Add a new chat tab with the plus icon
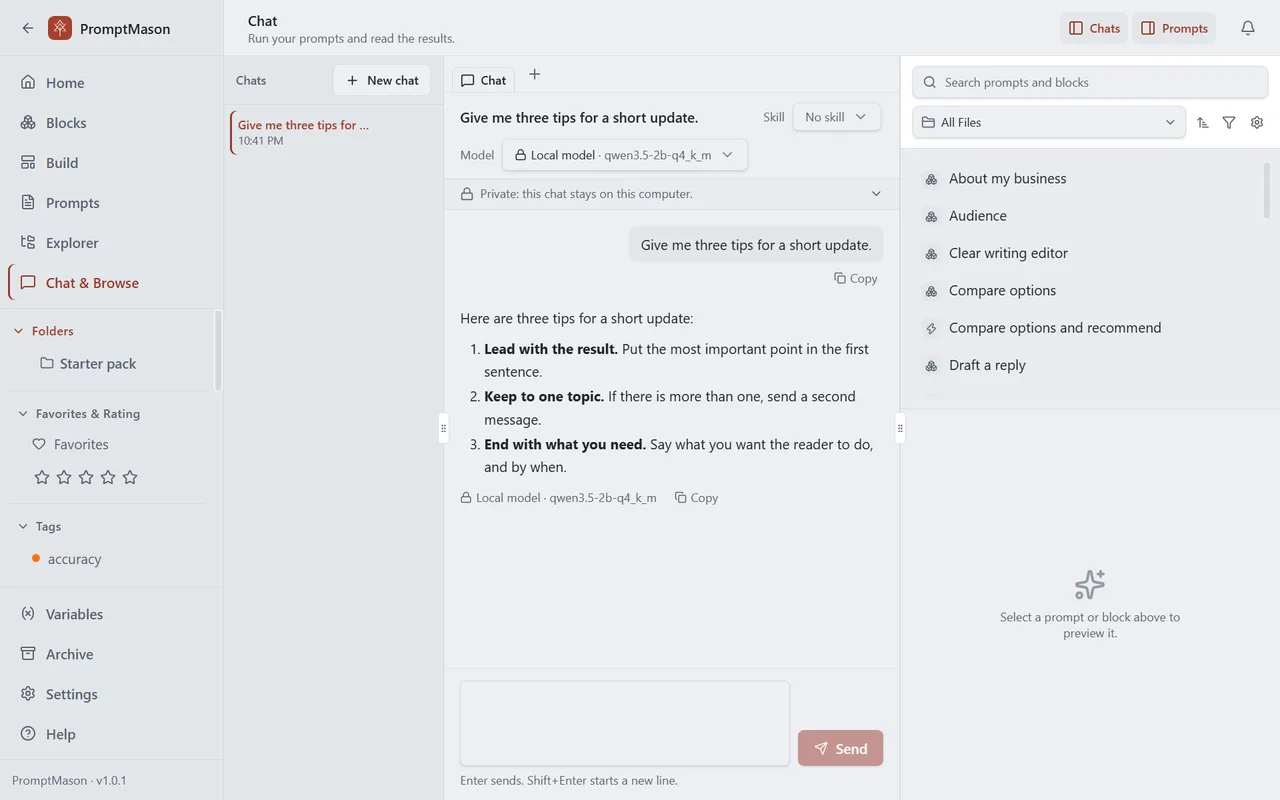Screen dimensions: 1280x800 pyautogui.click(x=534, y=74)
